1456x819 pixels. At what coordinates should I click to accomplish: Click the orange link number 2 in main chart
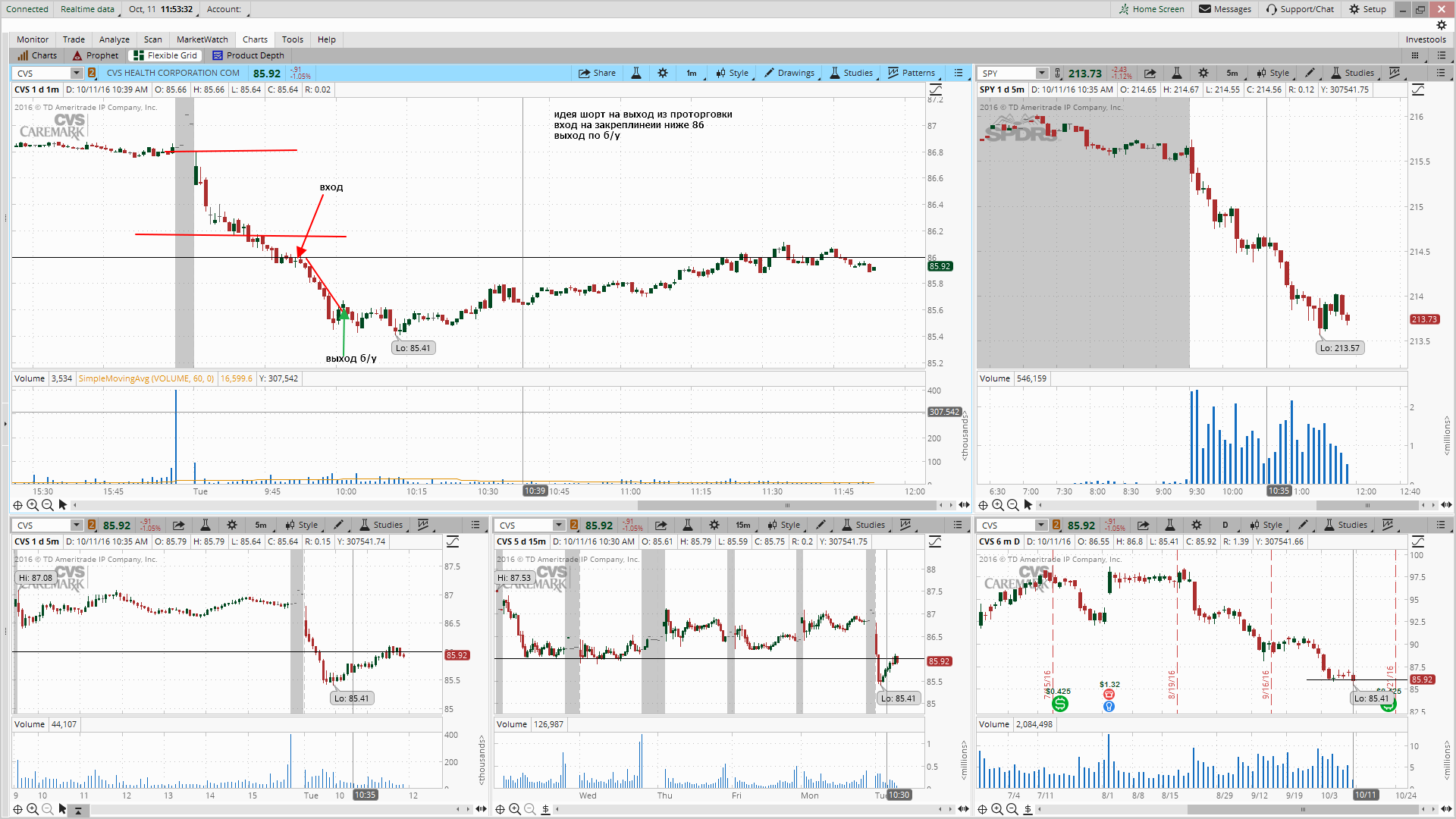click(92, 73)
